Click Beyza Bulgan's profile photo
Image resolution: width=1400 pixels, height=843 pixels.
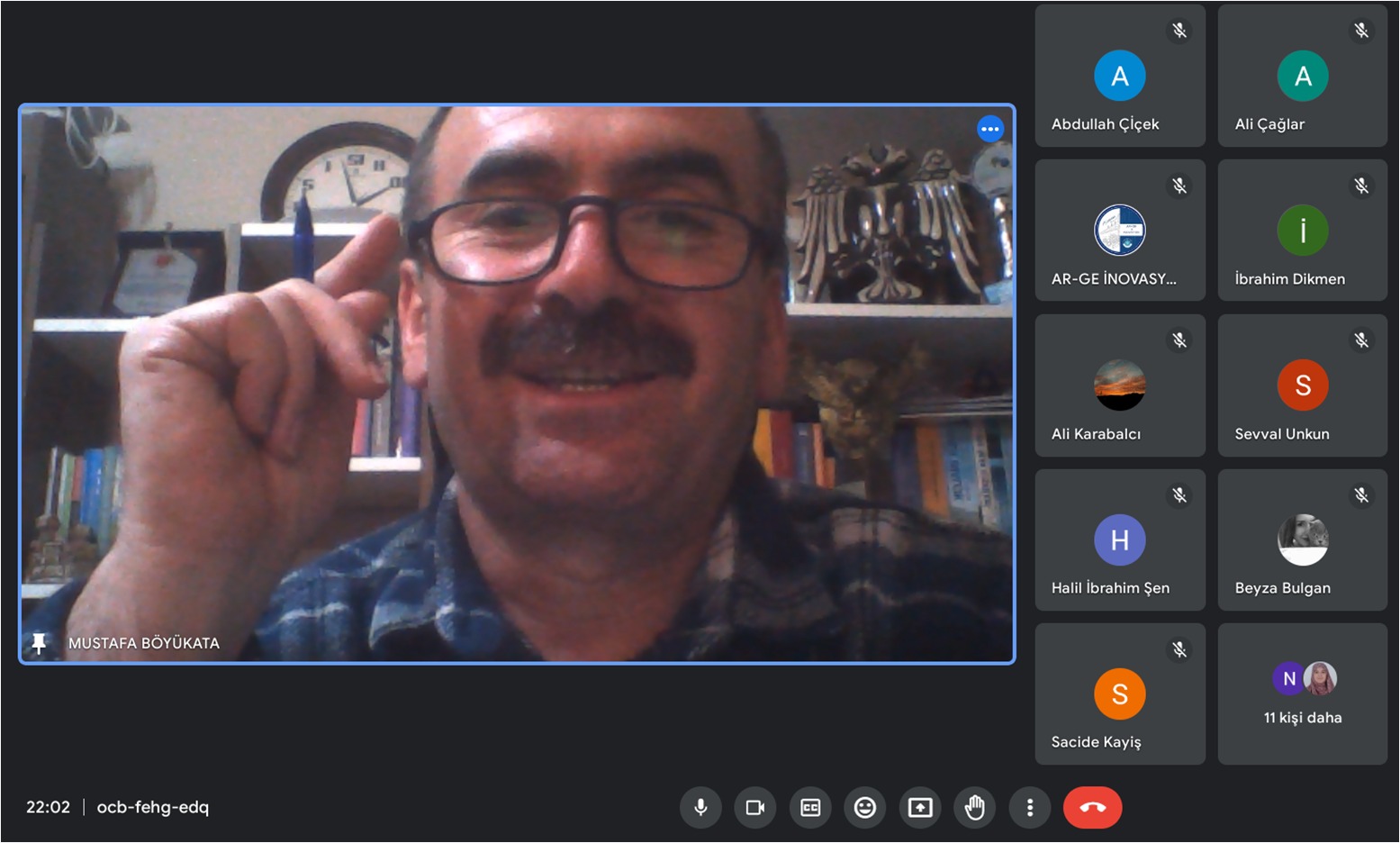point(1302,539)
